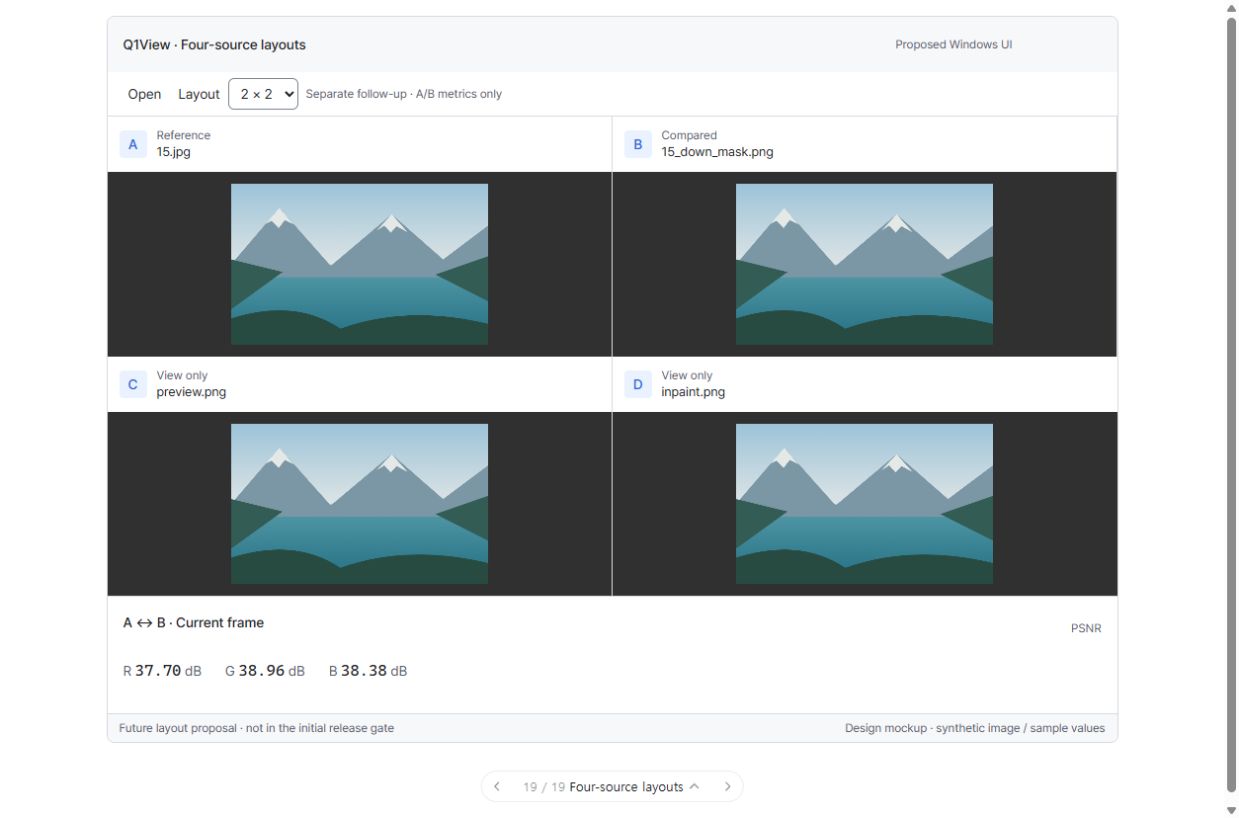
Task: Click the preview.png file name
Action: [x=191, y=392]
